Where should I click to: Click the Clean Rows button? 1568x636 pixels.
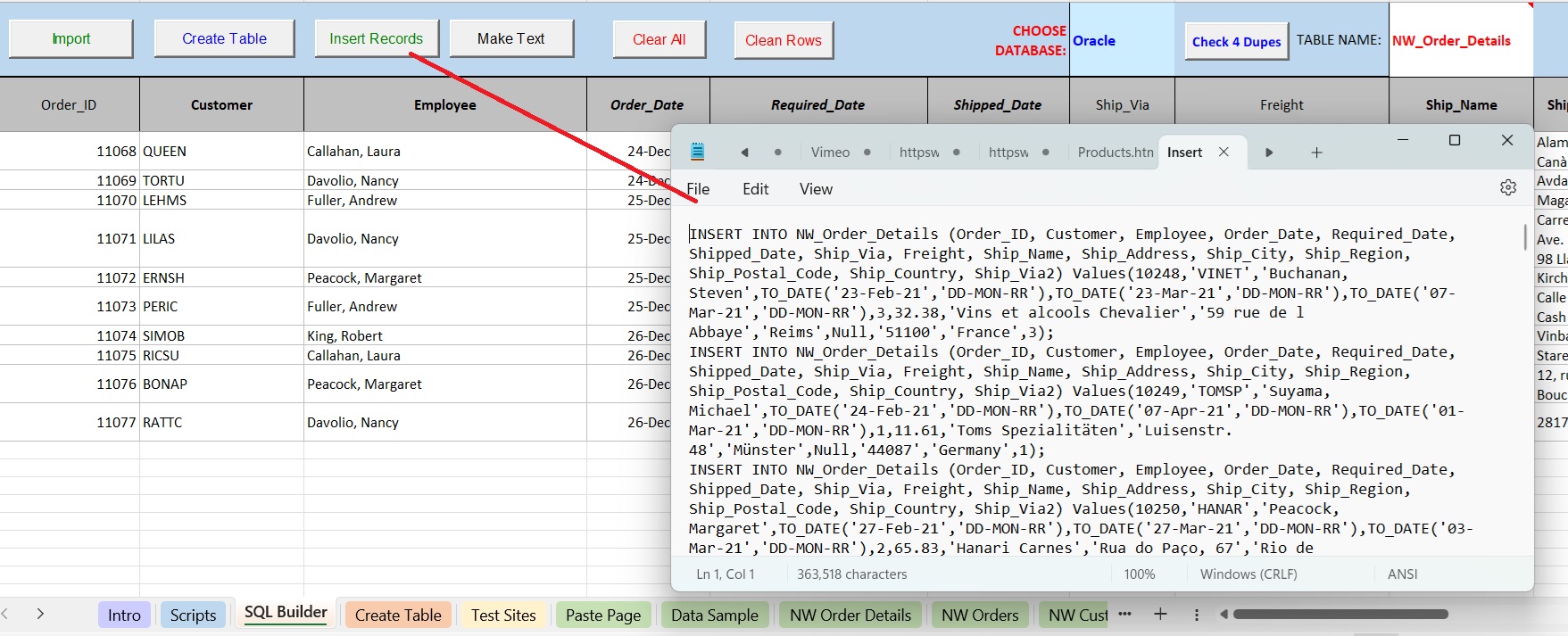[x=783, y=40]
